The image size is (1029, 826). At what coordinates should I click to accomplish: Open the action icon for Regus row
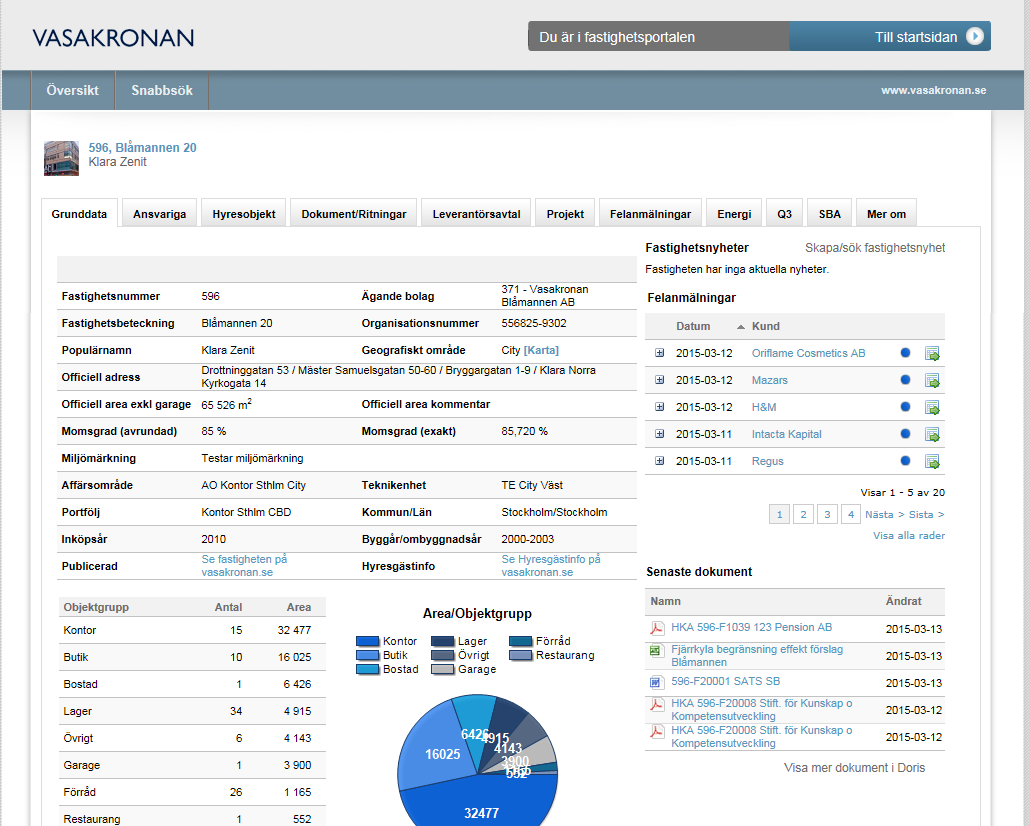click(932, 461)
